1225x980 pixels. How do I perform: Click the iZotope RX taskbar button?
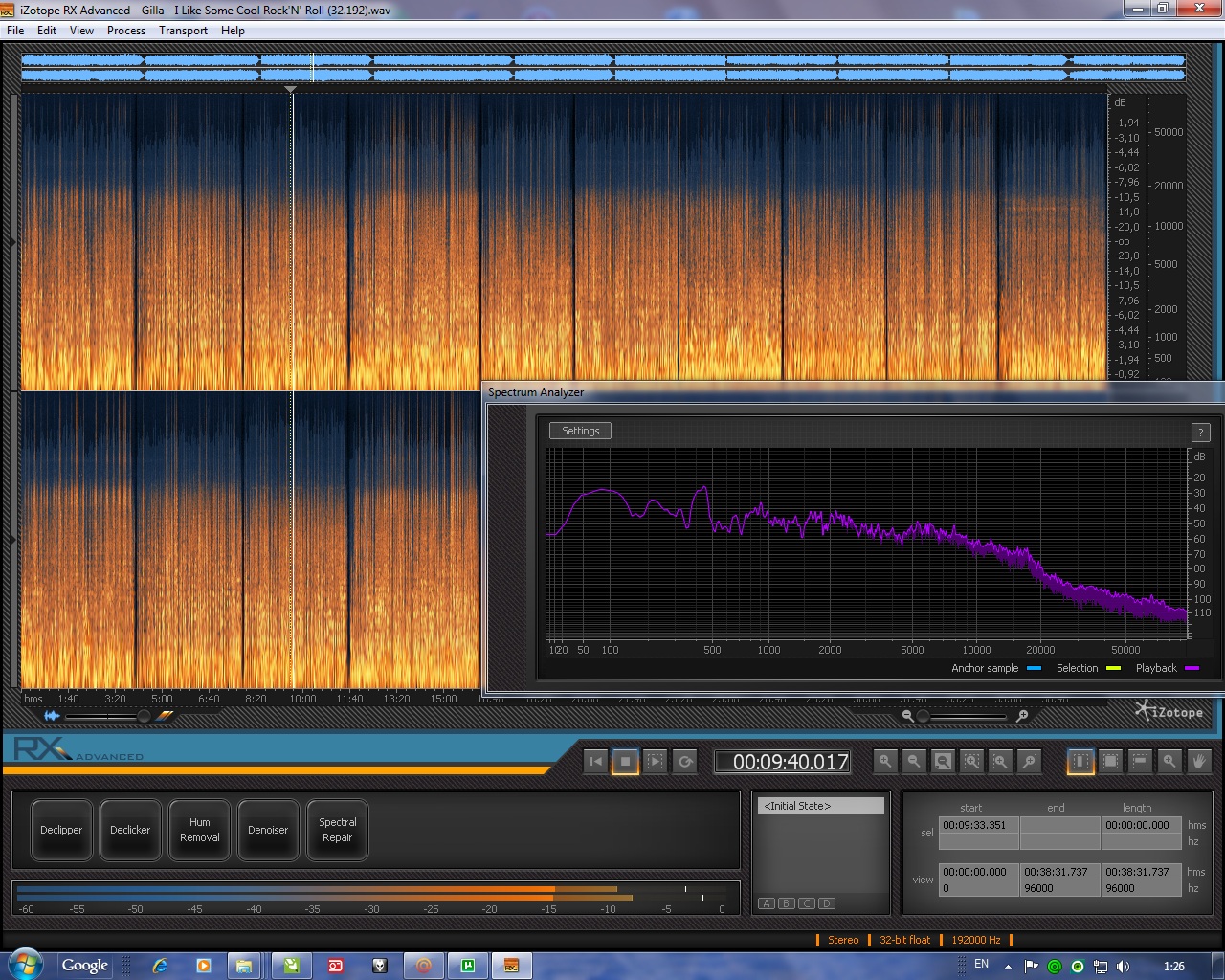[511, 966]
